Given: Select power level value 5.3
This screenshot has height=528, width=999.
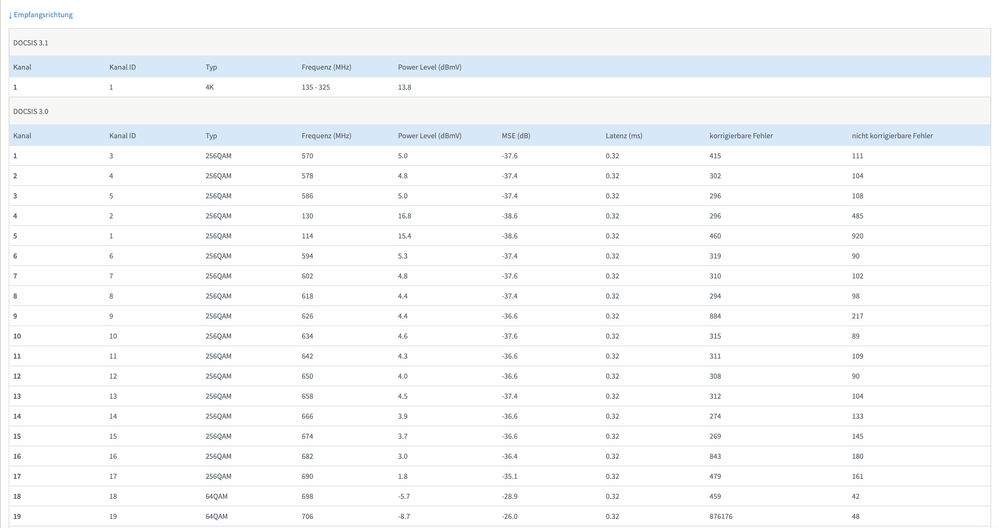Looking at the screenshot, I should (x=403, y=256).
